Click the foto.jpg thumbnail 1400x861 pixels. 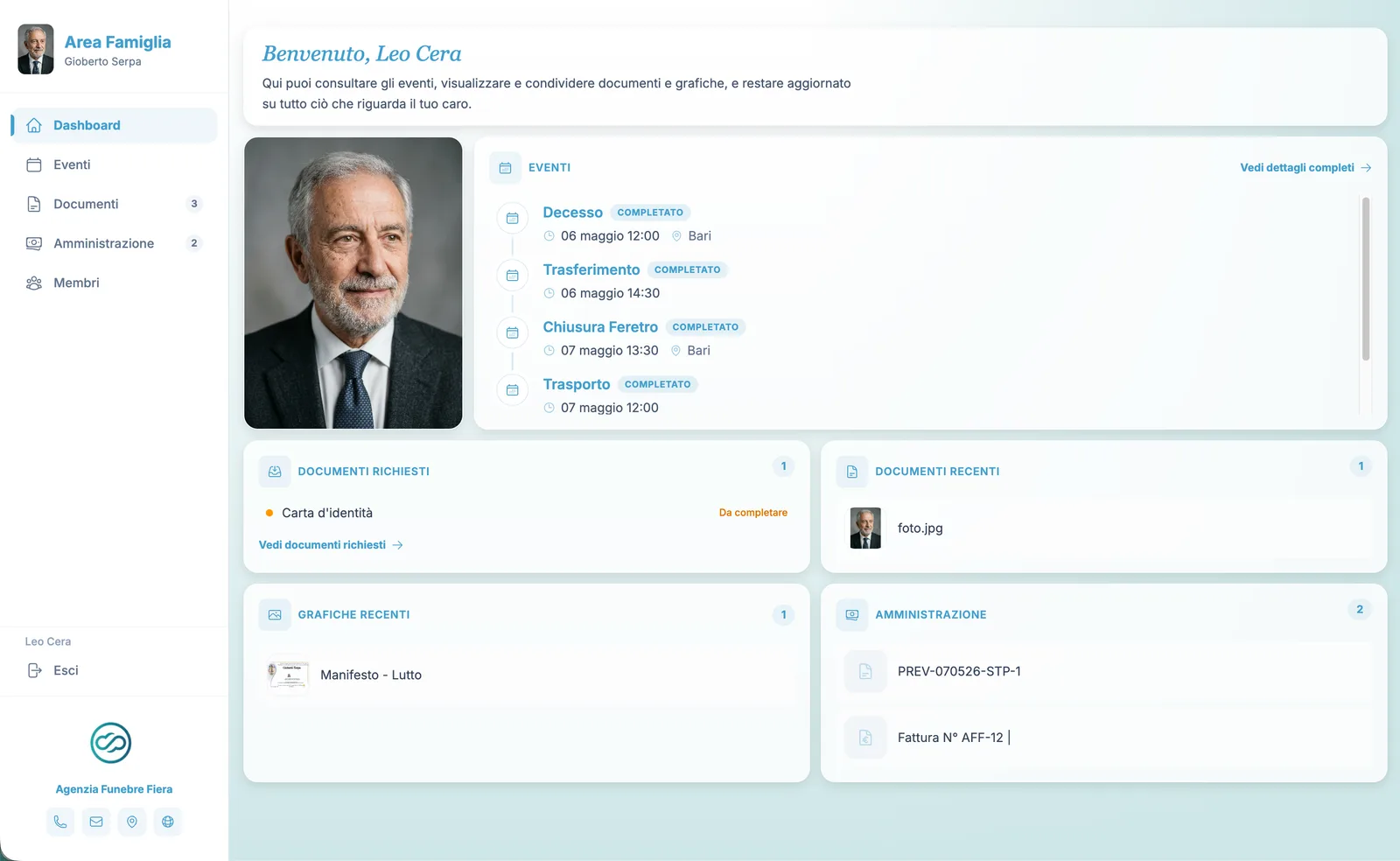pos(865,528)
